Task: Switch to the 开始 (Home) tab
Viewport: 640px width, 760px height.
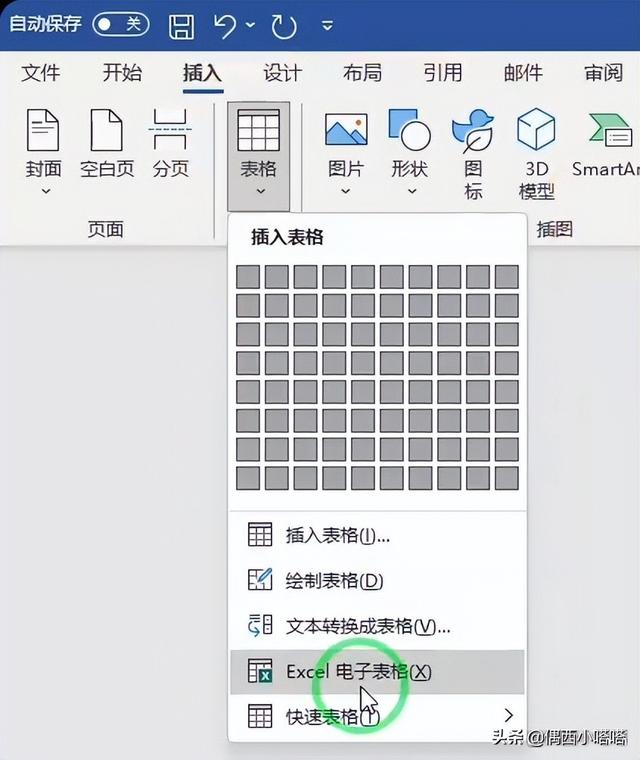Action: click(122, 73)
